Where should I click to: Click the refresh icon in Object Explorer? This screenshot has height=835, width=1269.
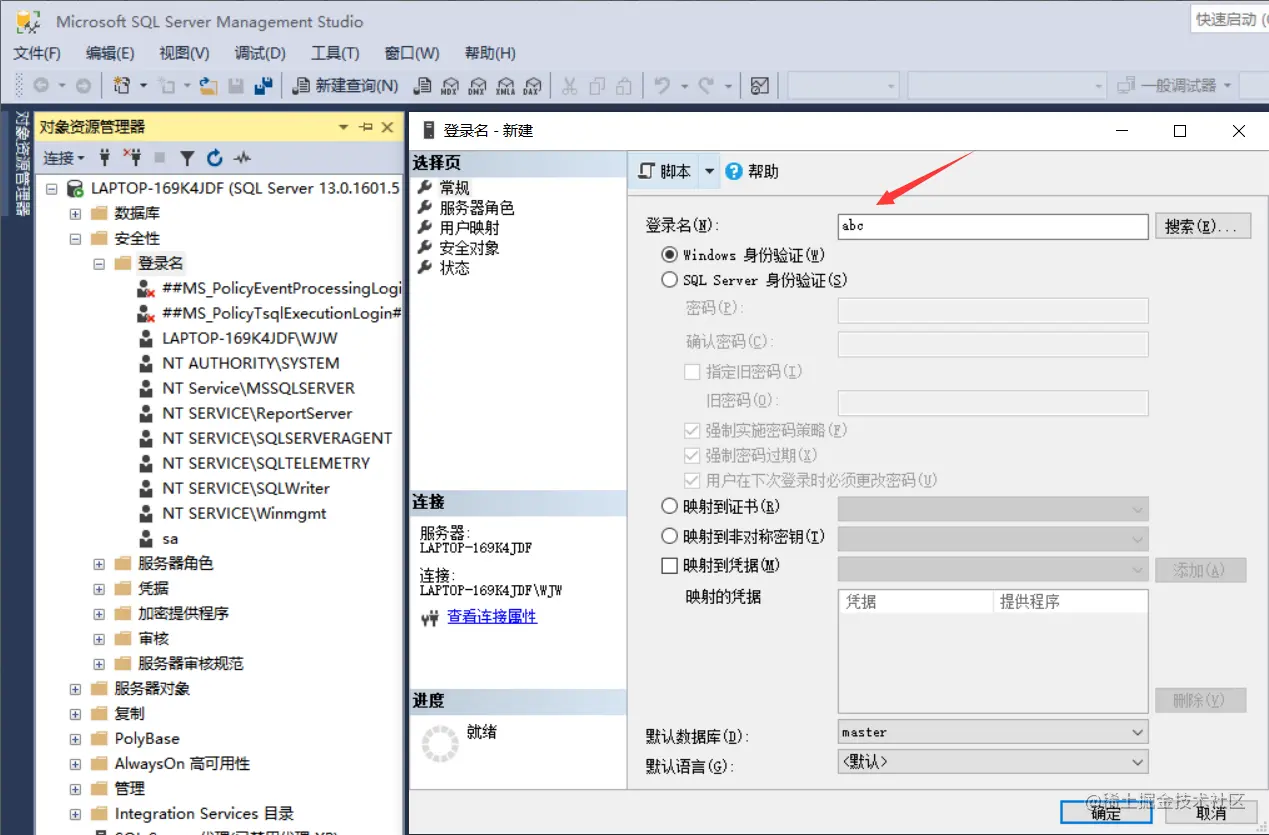pyautogui.click(x=214, y=158)
